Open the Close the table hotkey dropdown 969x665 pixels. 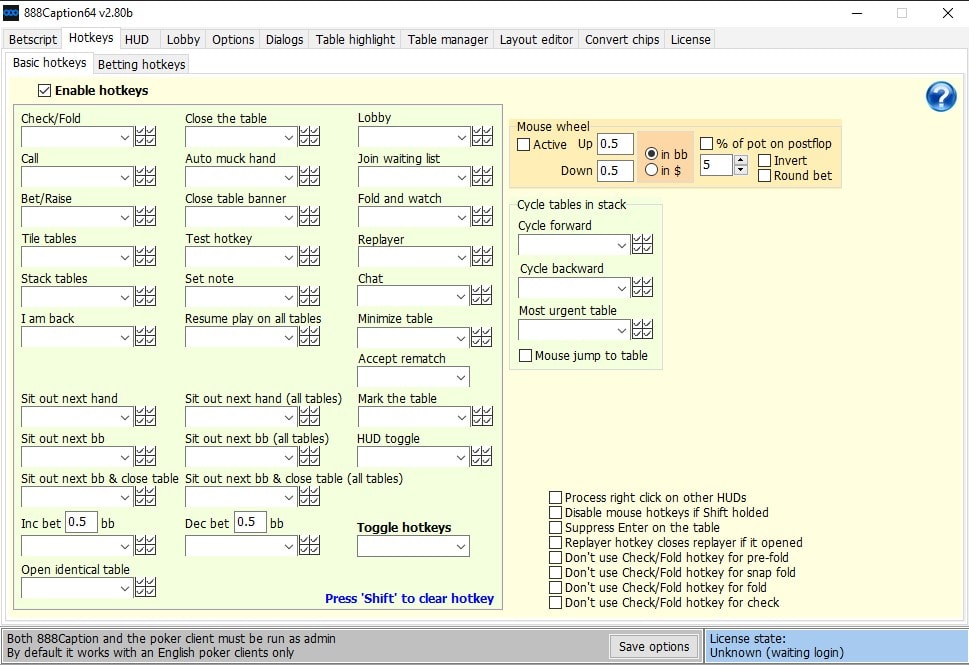coord(240,137)
